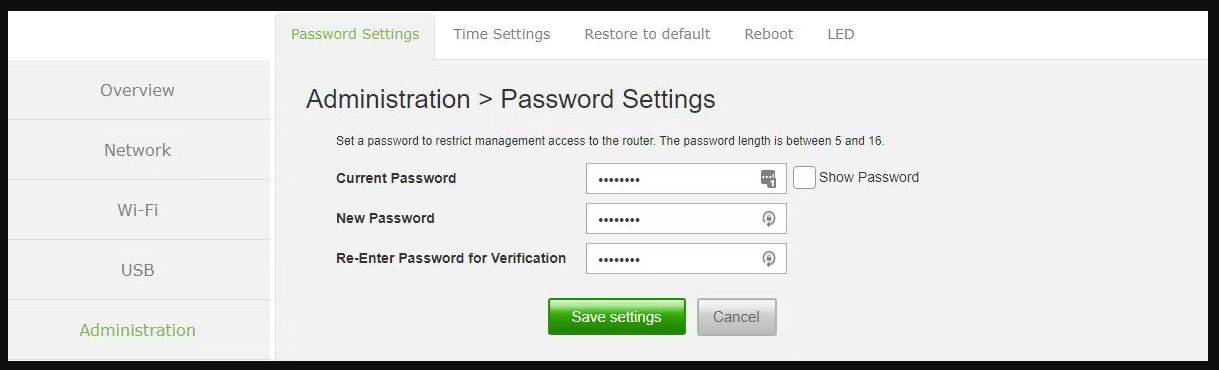The height and width of the screenshot is (370, 1219).
Task: Select Wi-Fi in the sidebar
Action: [138, 210]
